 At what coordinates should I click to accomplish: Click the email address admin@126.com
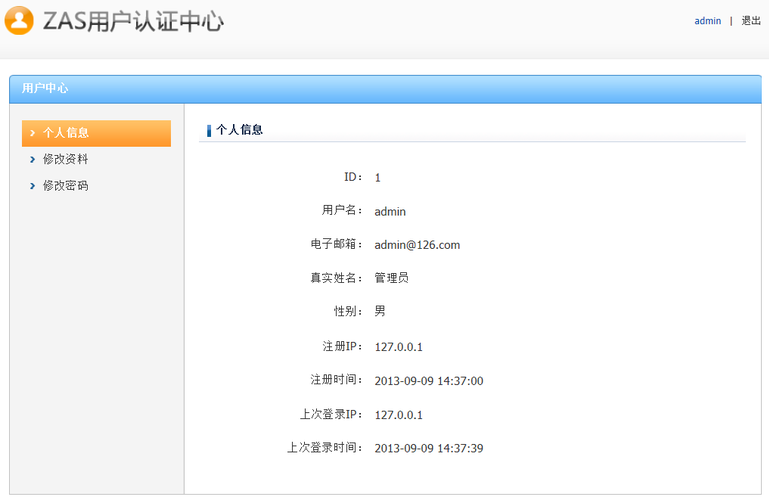pyautogui.click(x=417, y=245)
